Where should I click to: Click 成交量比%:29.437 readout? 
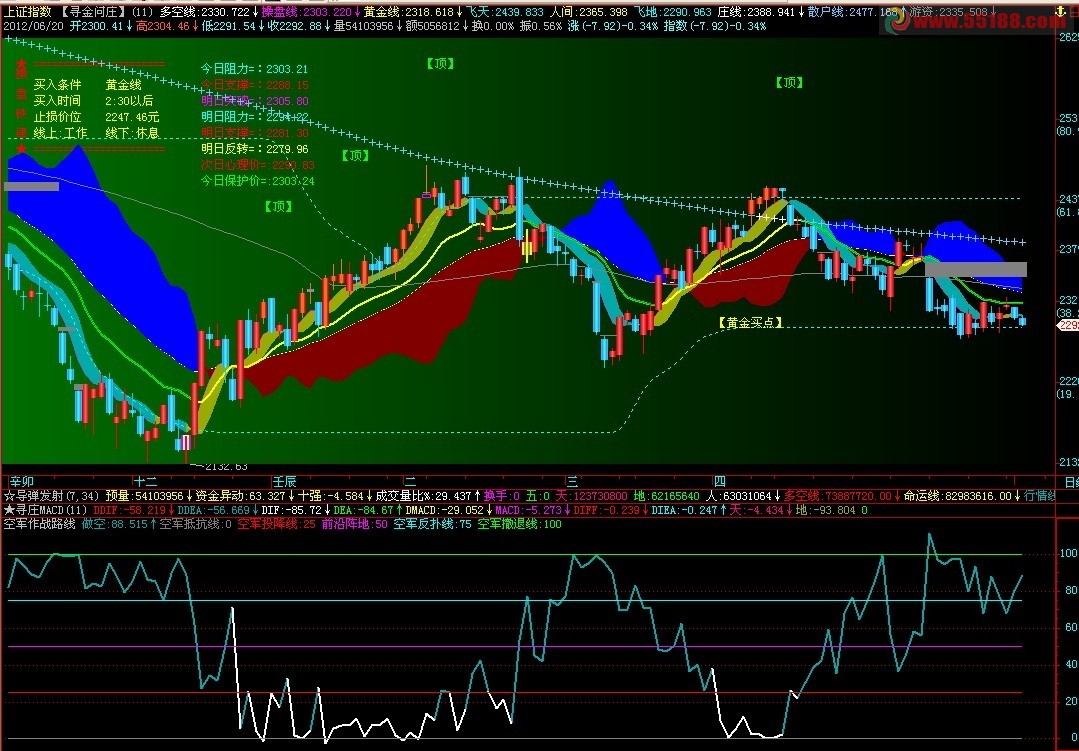[423, 496]
